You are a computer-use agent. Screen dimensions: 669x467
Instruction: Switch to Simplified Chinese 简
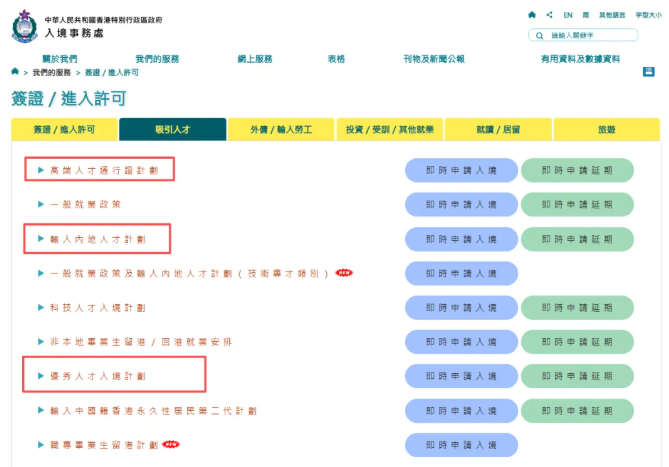[586, 15]
